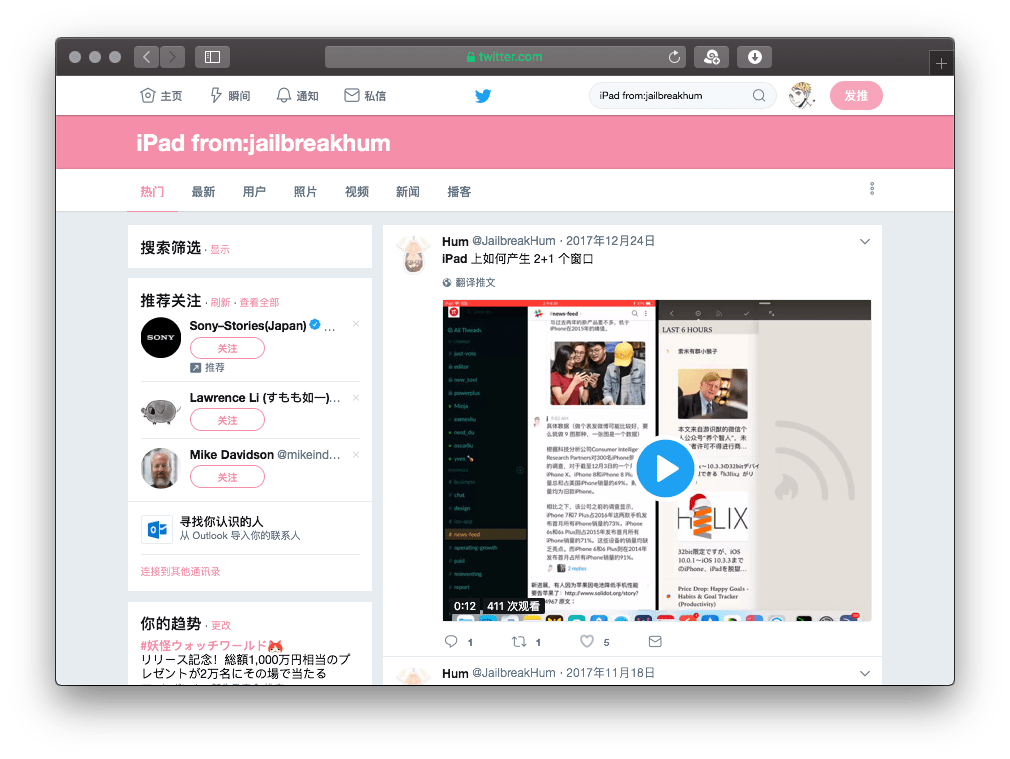This screenshot has height=759, width=1010.
Task: Play the embedded tweet video
Action: 665,468
